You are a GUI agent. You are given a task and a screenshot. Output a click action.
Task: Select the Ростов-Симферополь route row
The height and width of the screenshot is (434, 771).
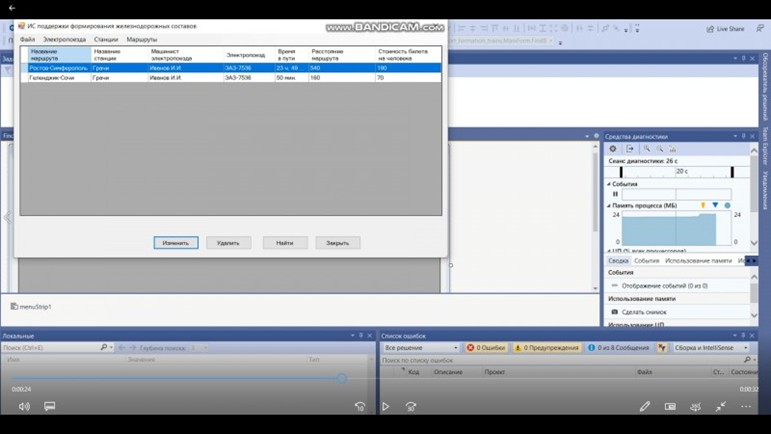click(x=231, y=68)
